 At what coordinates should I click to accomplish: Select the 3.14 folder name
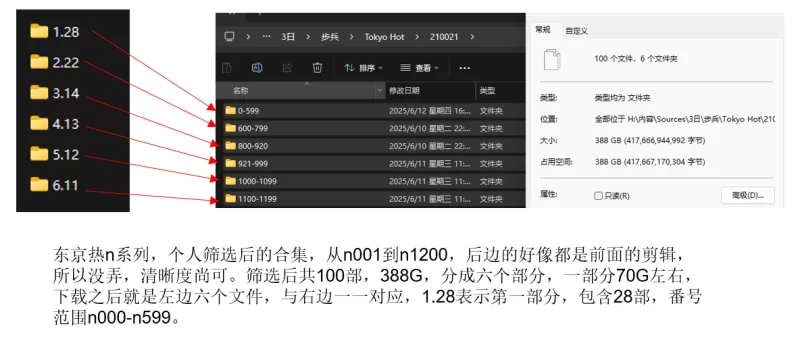pyautogui.click(x=66, y=93)
